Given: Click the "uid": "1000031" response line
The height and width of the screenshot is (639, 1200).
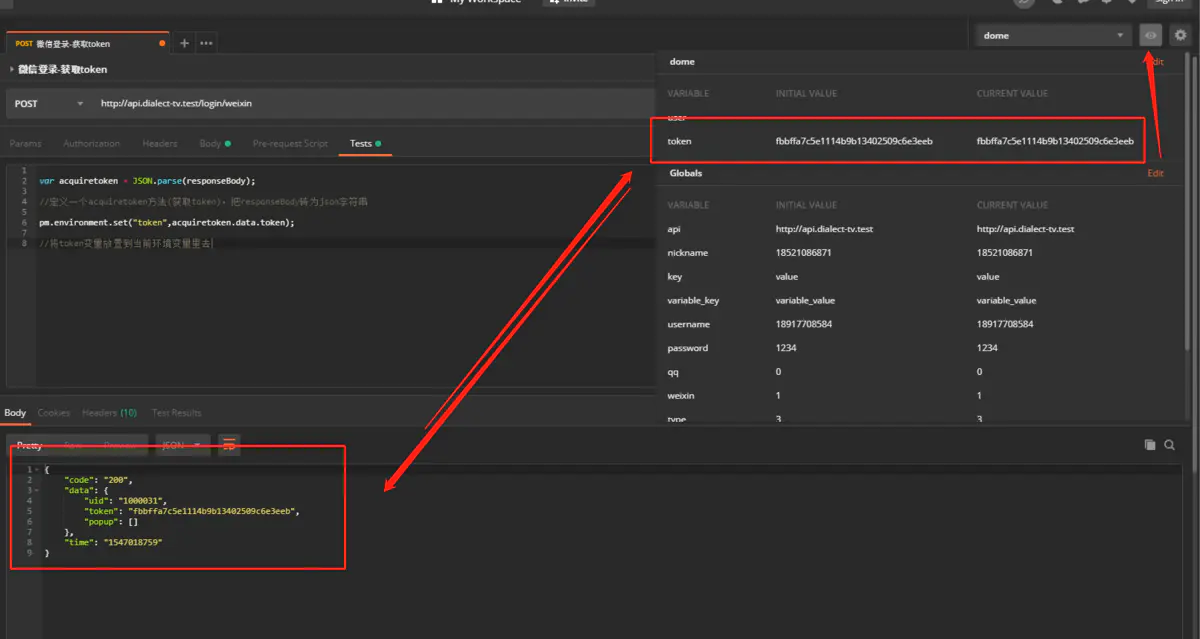Looking at the screenshot, I should point(125,500).
